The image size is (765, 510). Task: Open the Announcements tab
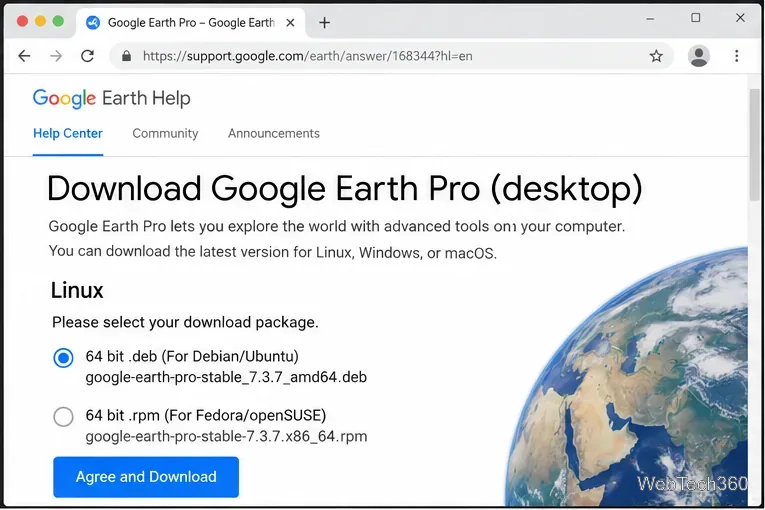[274, 133]
